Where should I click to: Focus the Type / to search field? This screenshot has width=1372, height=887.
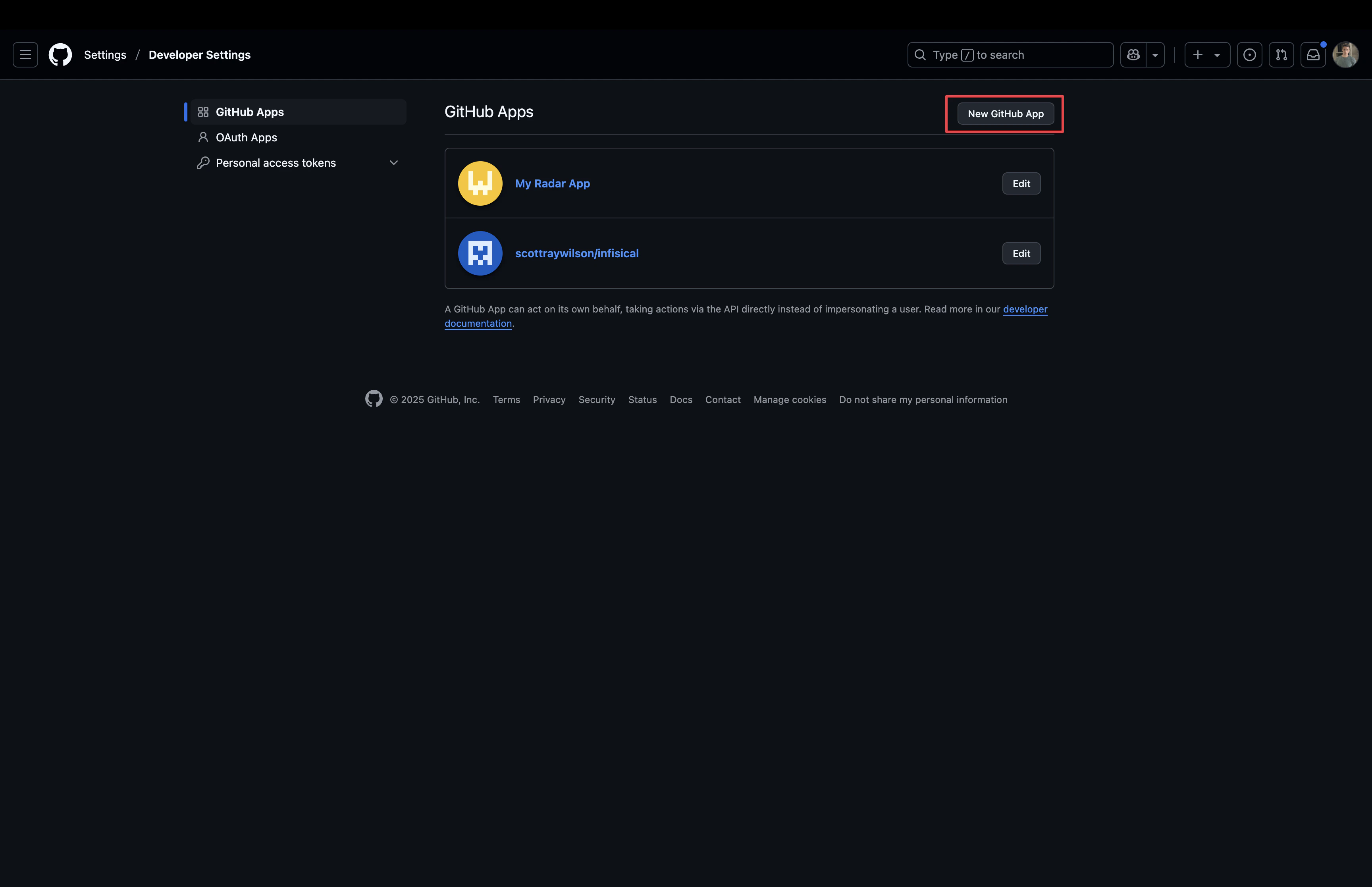(1010, 55)
